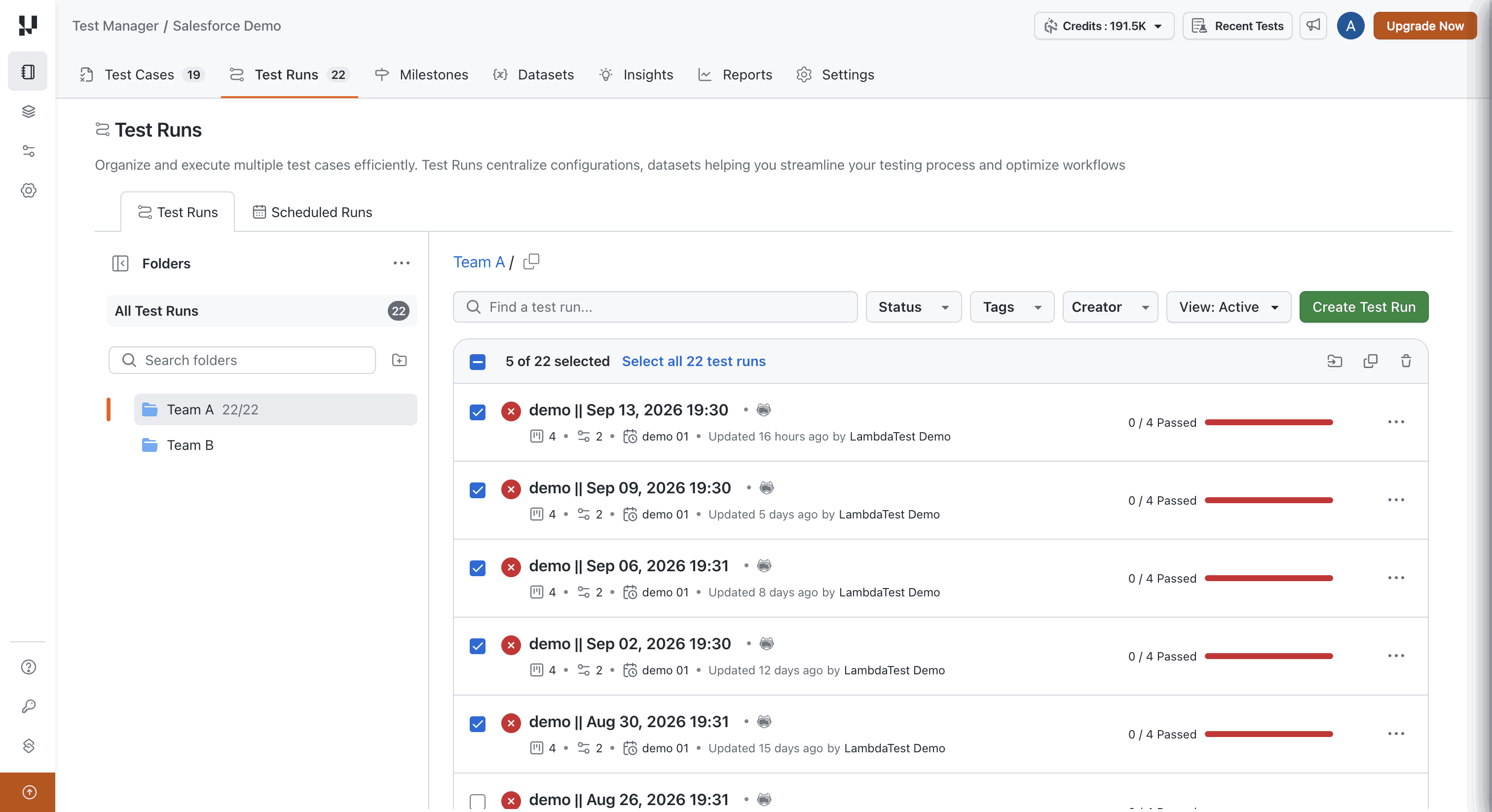
Task: Open the project Settings tab
Action: pyautogui.click(x=835, y=74)
